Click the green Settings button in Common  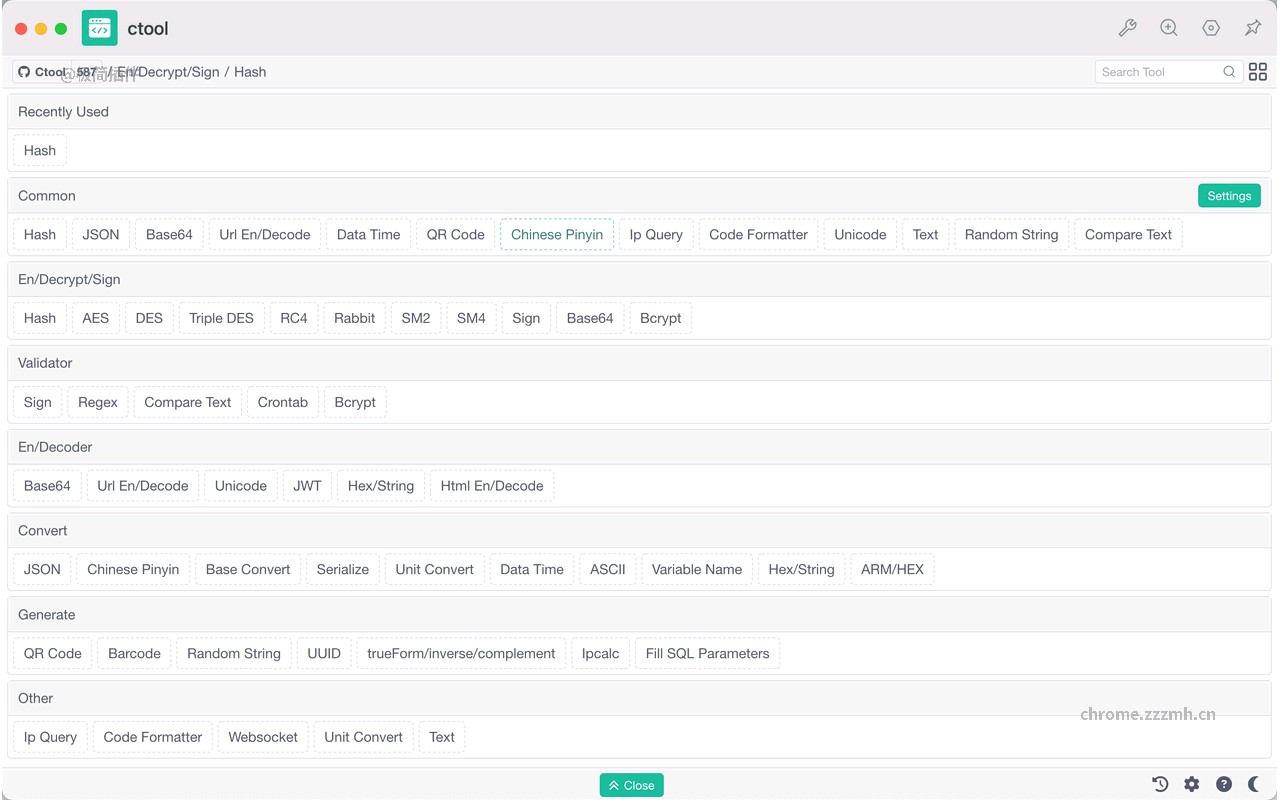pos(1229,196)
